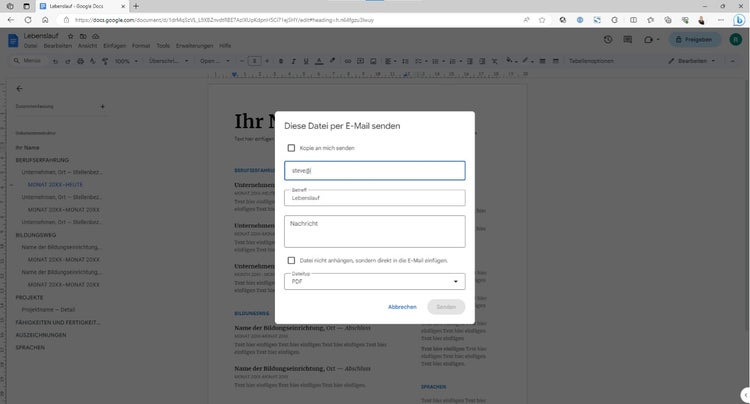Jump to PROJEKTE outline heading
The image size is (750, 404).
coord(29,297)
